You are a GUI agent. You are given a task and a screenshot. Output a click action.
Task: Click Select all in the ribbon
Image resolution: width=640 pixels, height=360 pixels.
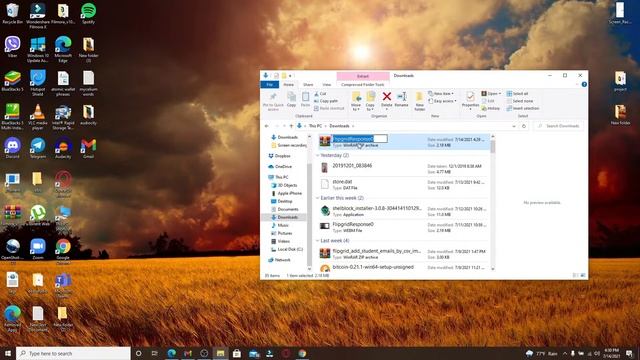(x=517, y=93)
